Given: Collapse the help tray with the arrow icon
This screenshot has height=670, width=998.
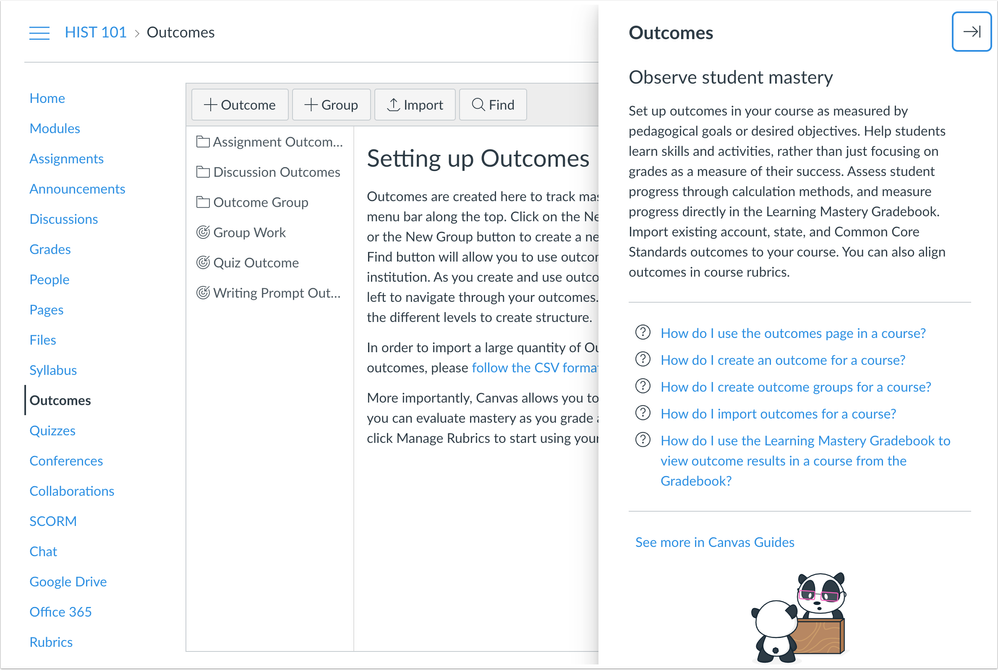Looking at the screenshot, I should tap(971, 31).
